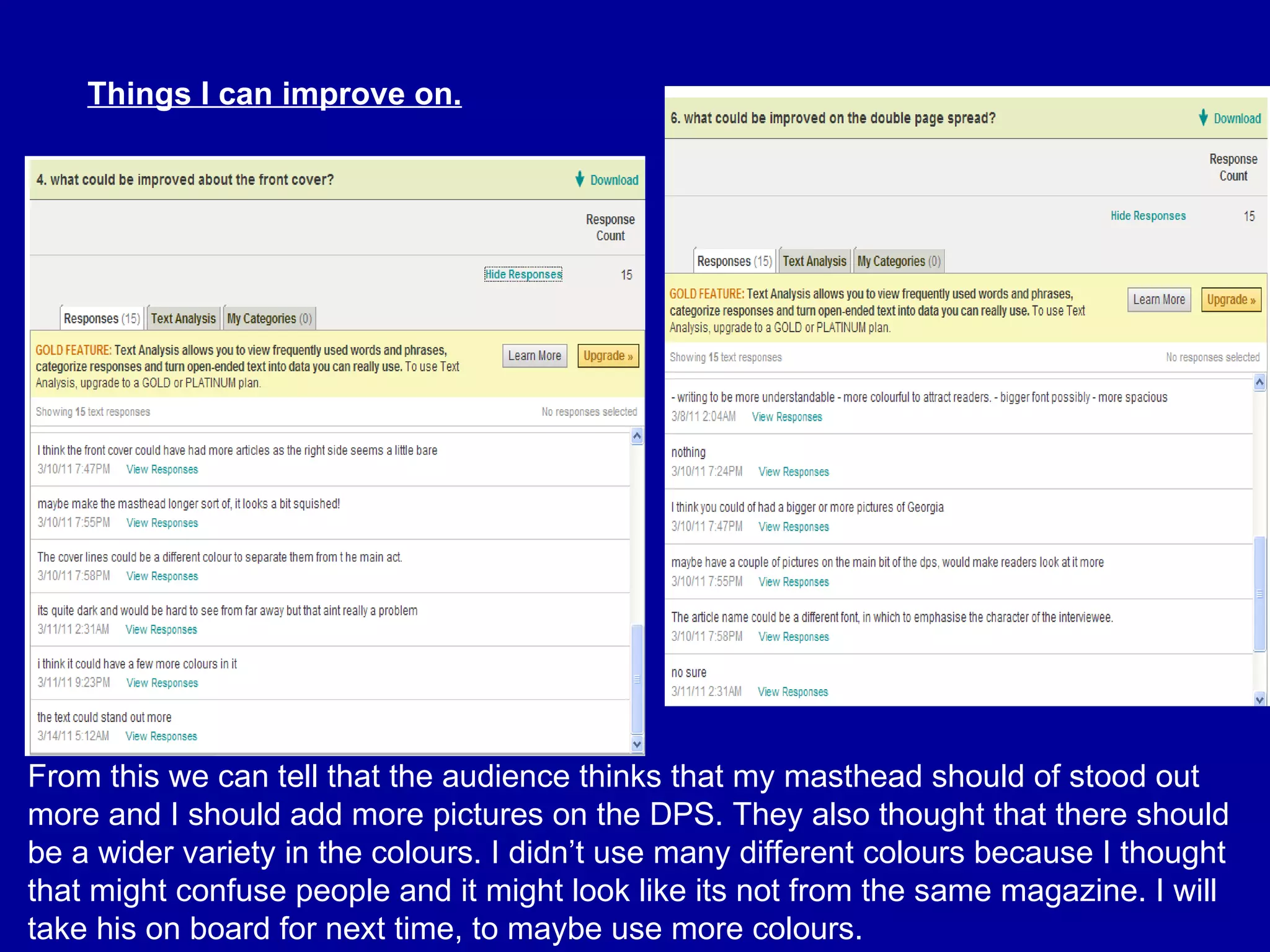Click the scrollbar thumb in question 6 response list
This screenshot has width=1270, height=952.
tap(1259, 594)
